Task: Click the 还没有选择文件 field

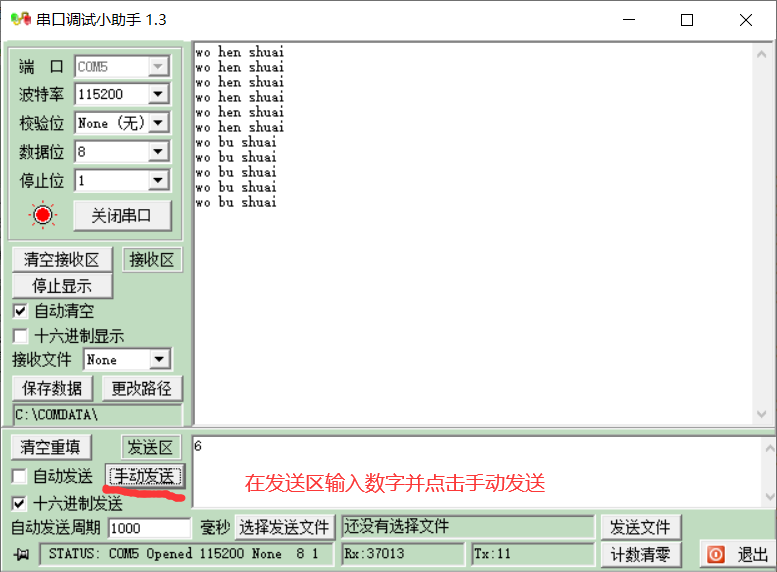Action: (x=468, y=526)
